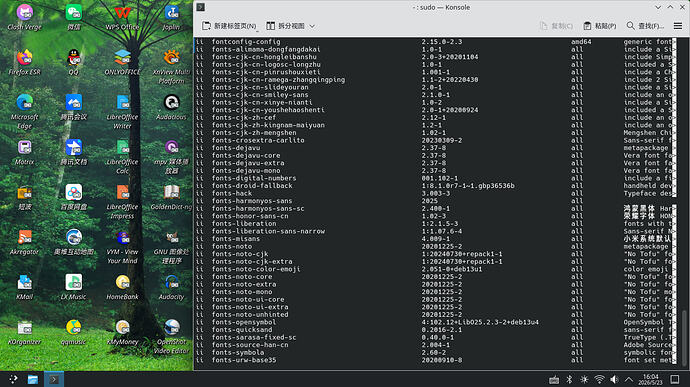Open the KMyMoney desktop icon
Viewport: 690px width, 387px height.
click(x=122, y=327)
